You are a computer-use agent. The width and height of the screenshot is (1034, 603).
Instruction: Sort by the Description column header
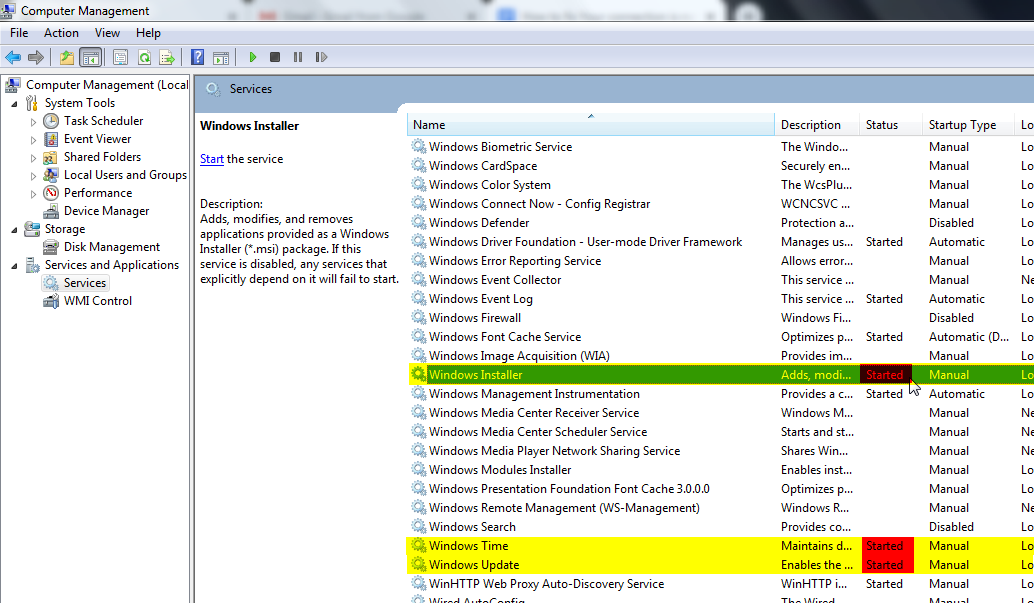coord(816,125)
